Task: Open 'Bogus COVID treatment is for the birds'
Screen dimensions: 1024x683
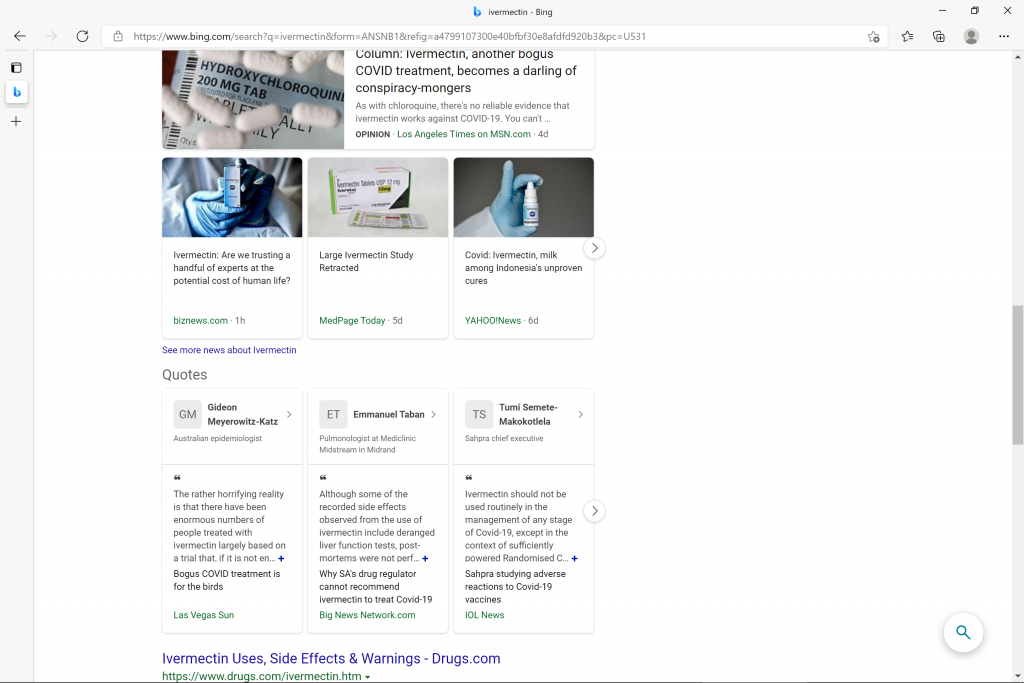Action: (x=227, y=580)
